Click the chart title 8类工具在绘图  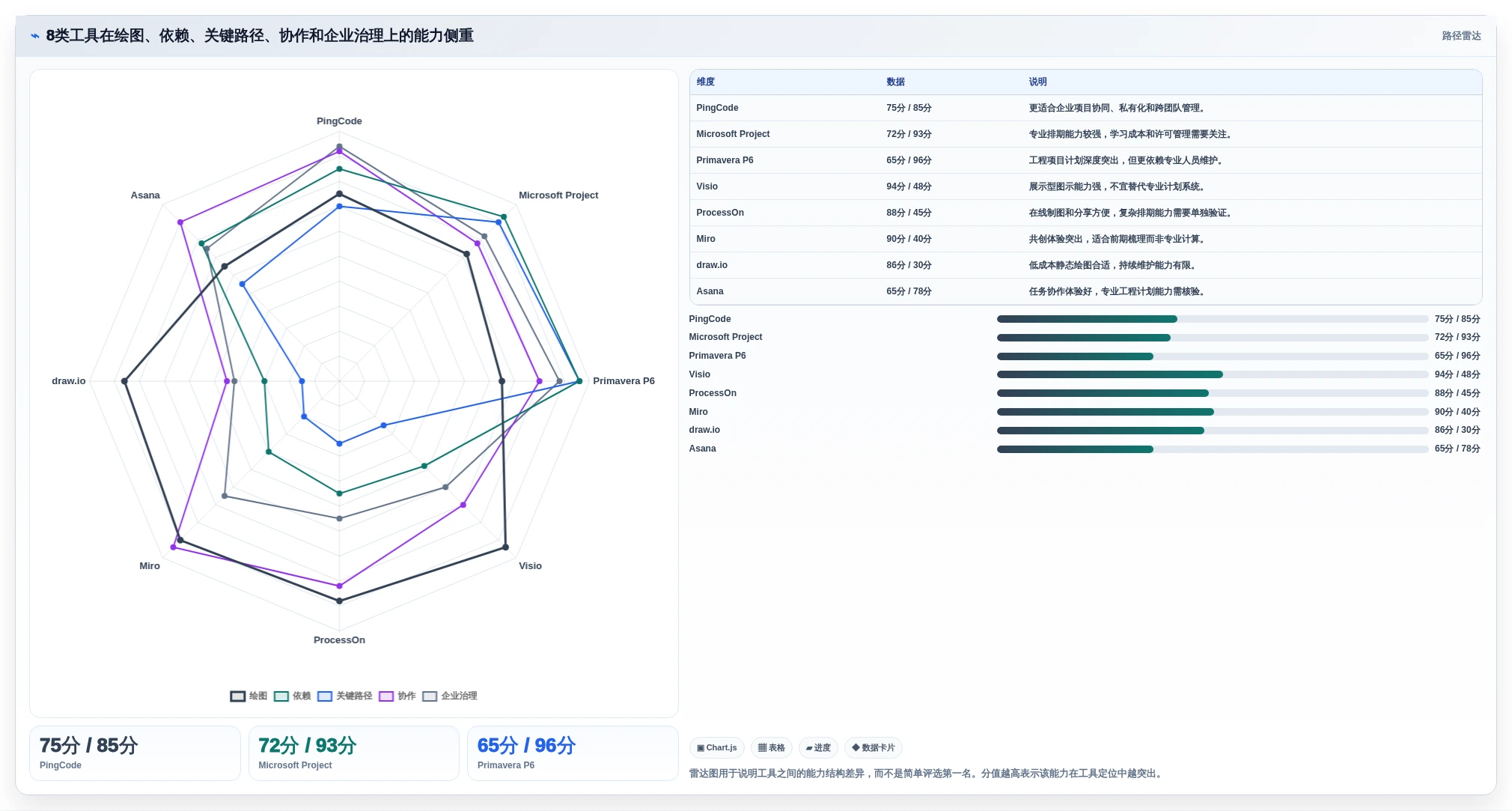[260, 36]
